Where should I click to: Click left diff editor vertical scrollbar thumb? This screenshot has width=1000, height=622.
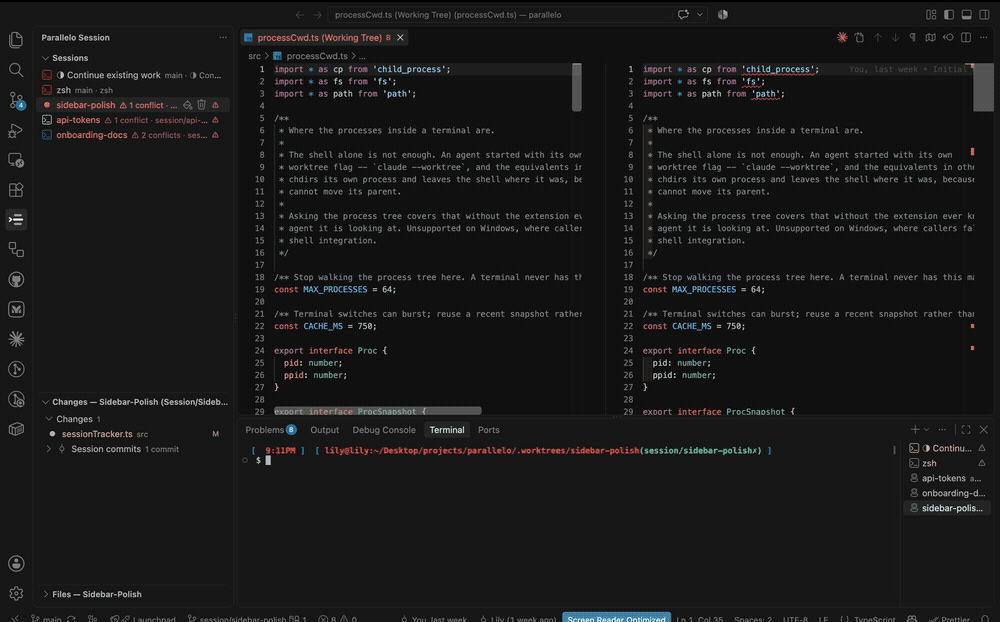point(577,87)
